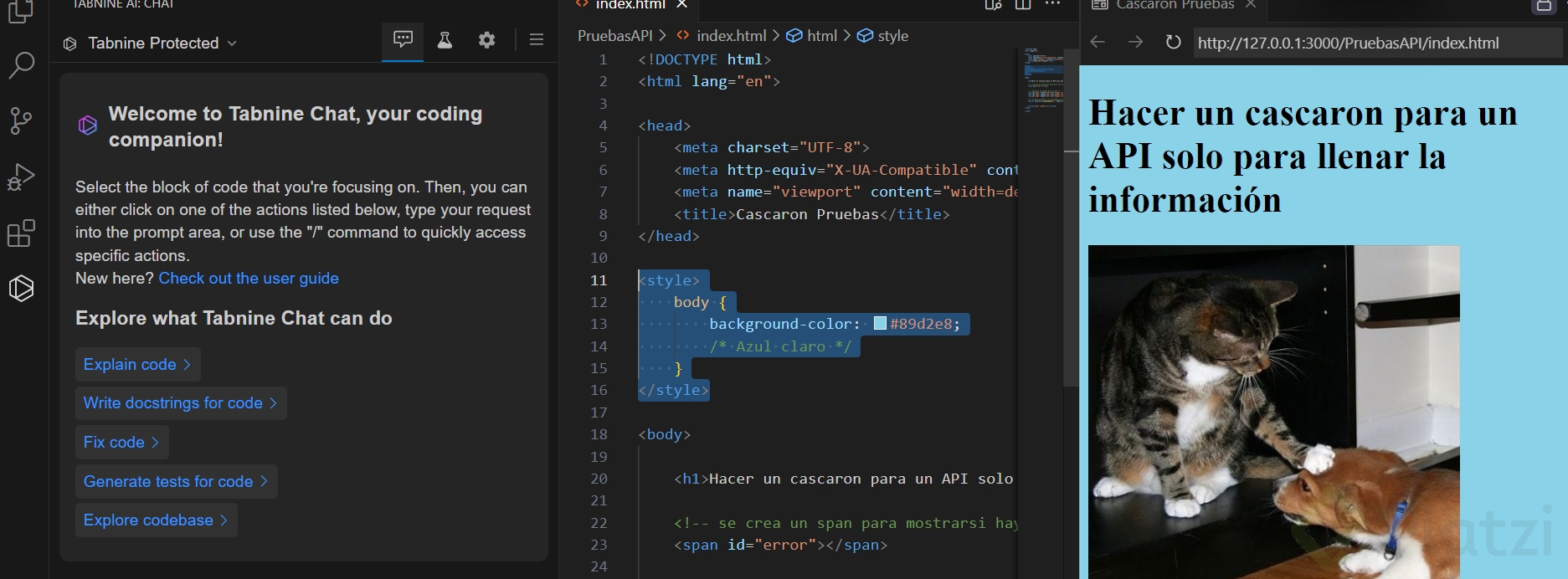Open the Extensions view
Image resolution: width=1568 pixels, height=579 pixels.
(21, 233)
